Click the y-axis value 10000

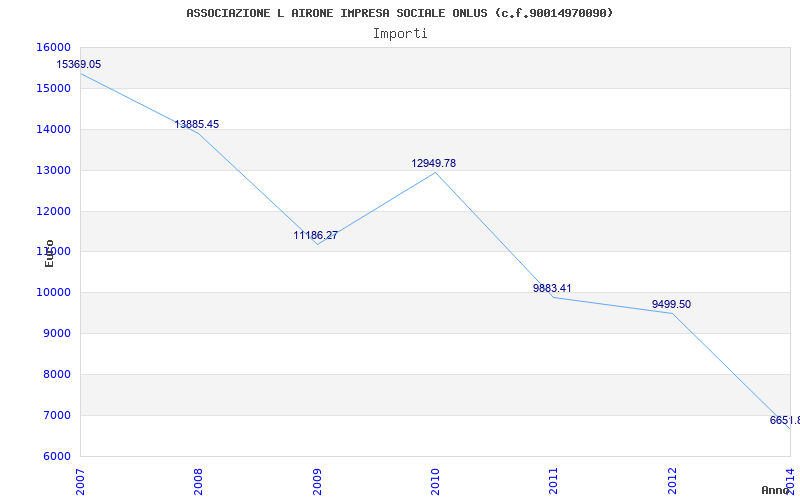(54, 293)
